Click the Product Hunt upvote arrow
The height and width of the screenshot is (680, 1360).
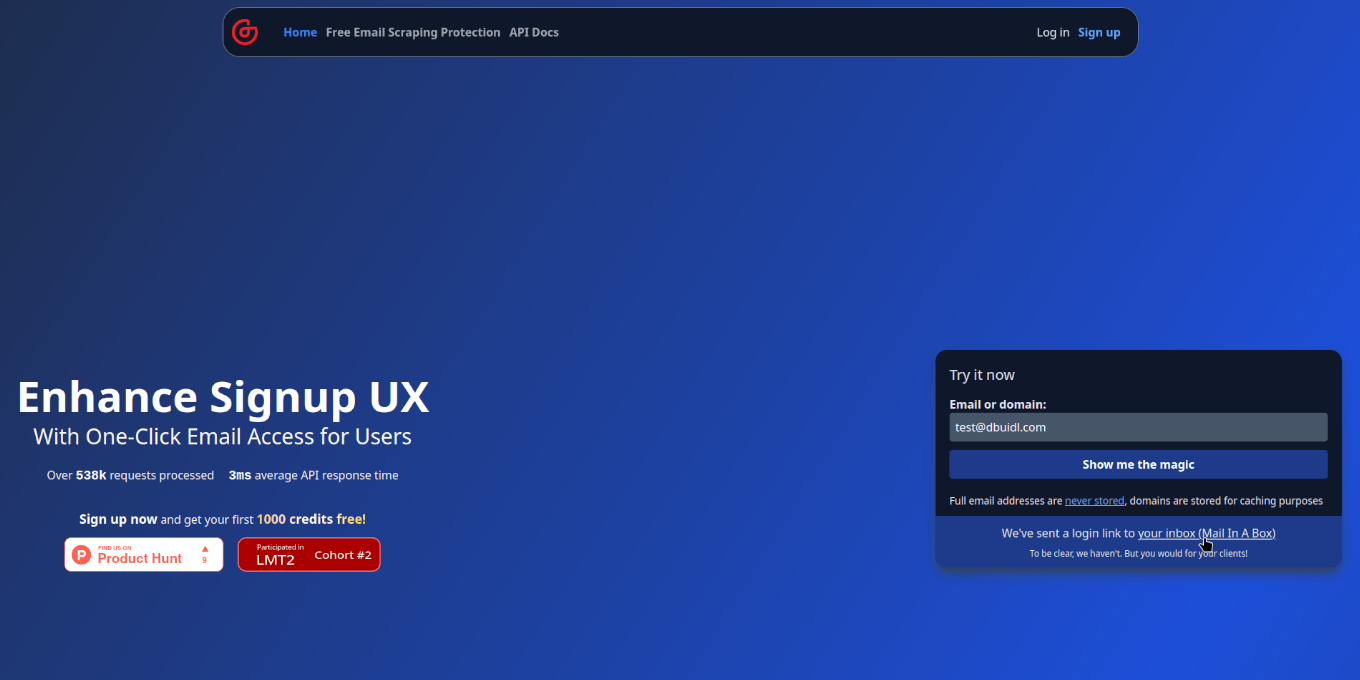[x=205, y=549]
